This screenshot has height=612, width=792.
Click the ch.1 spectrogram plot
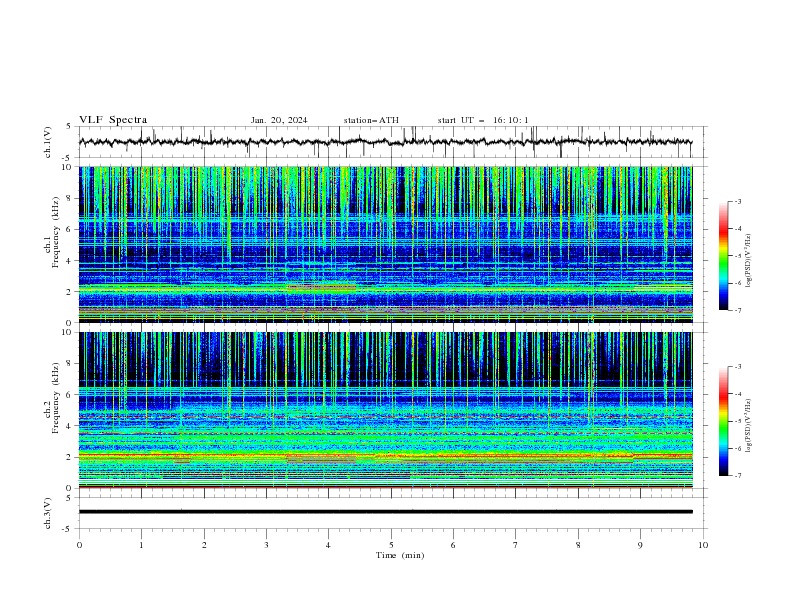click(x=385, y=244)
